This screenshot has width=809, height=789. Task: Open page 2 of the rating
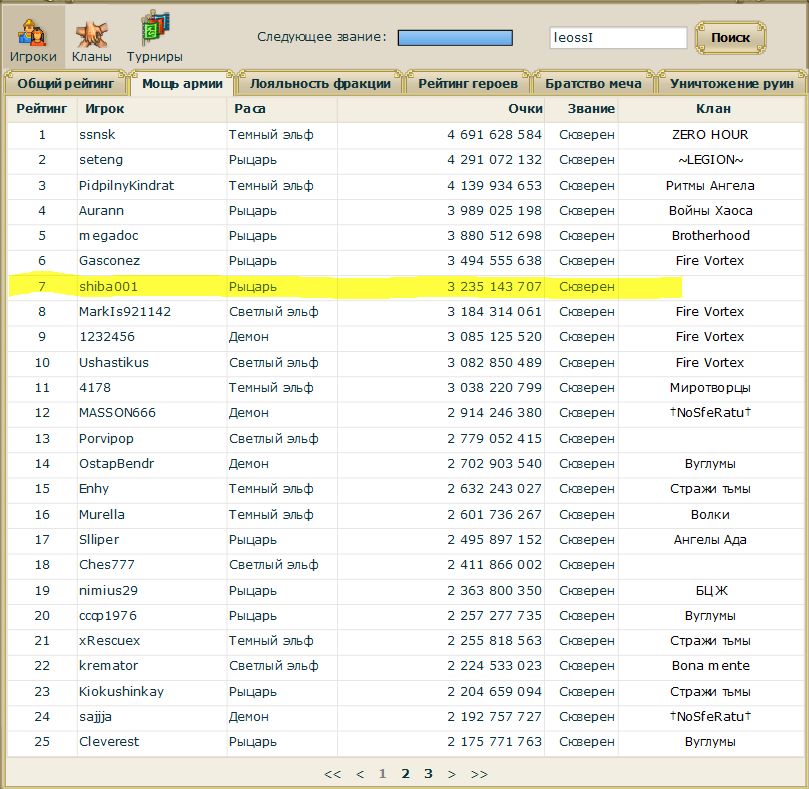pos(406,773)
